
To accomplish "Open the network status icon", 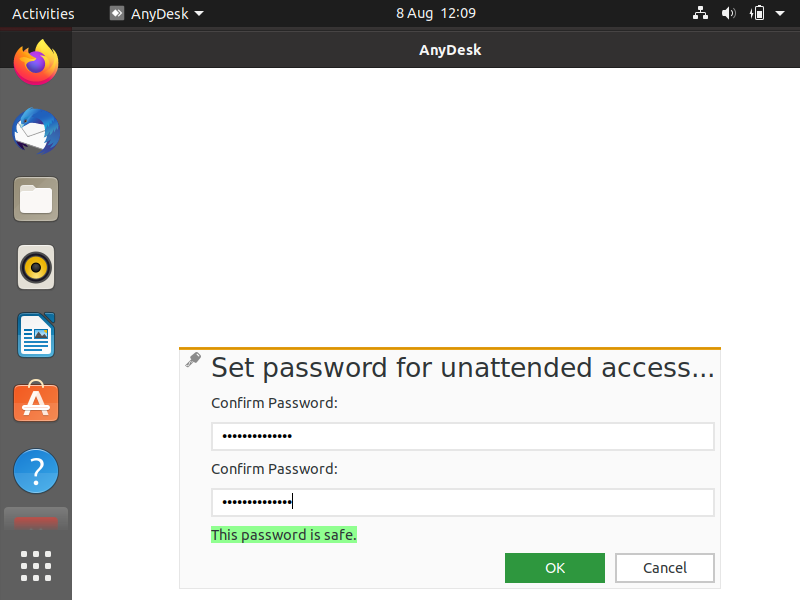I will coord(700,13).
